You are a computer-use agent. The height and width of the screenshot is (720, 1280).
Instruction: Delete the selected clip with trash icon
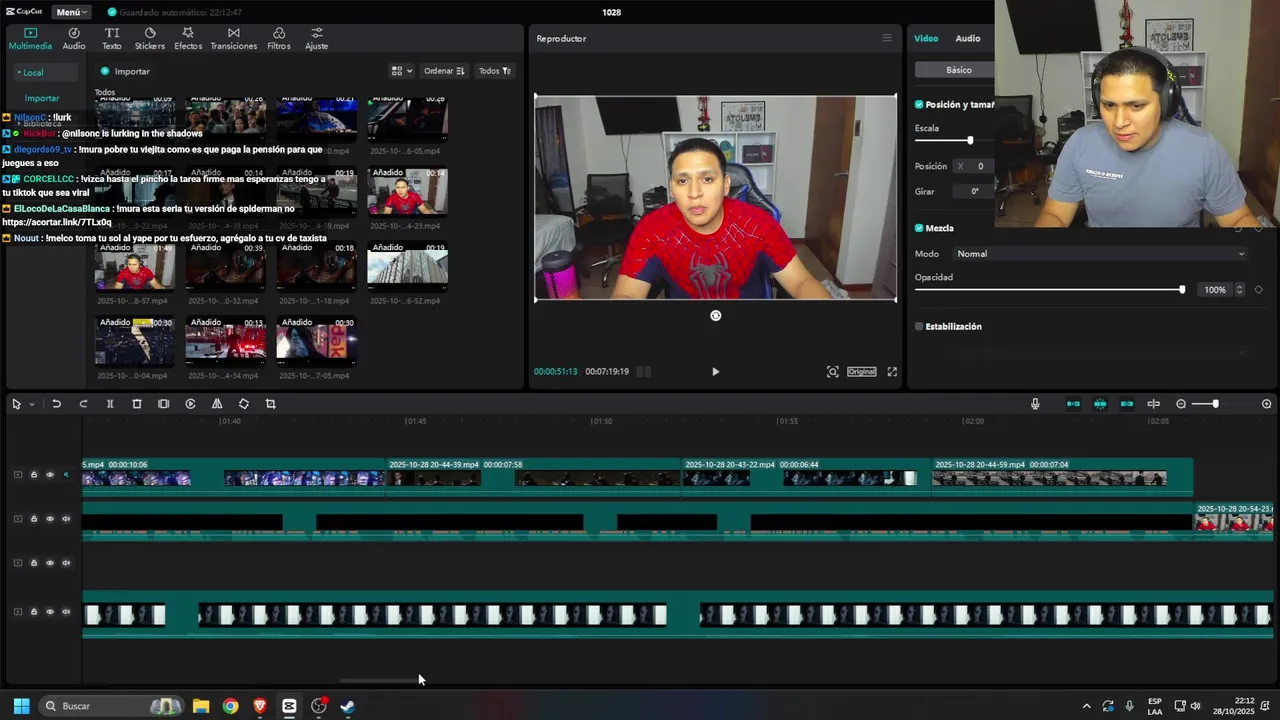pos(137,404)
